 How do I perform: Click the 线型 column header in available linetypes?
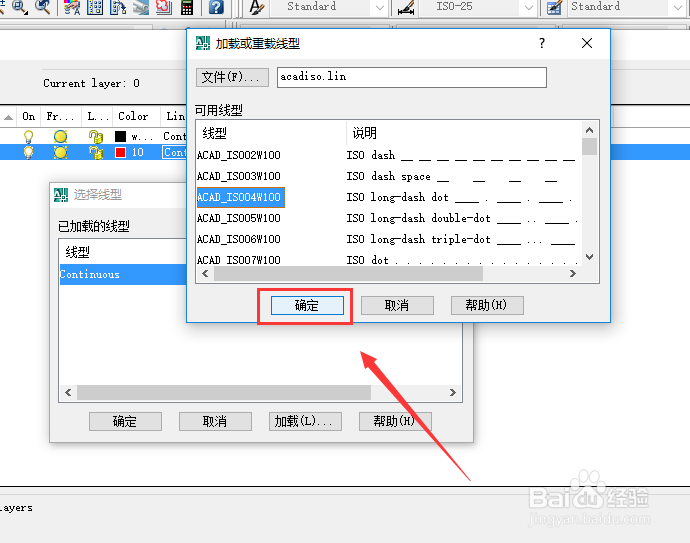click(214, 133)
